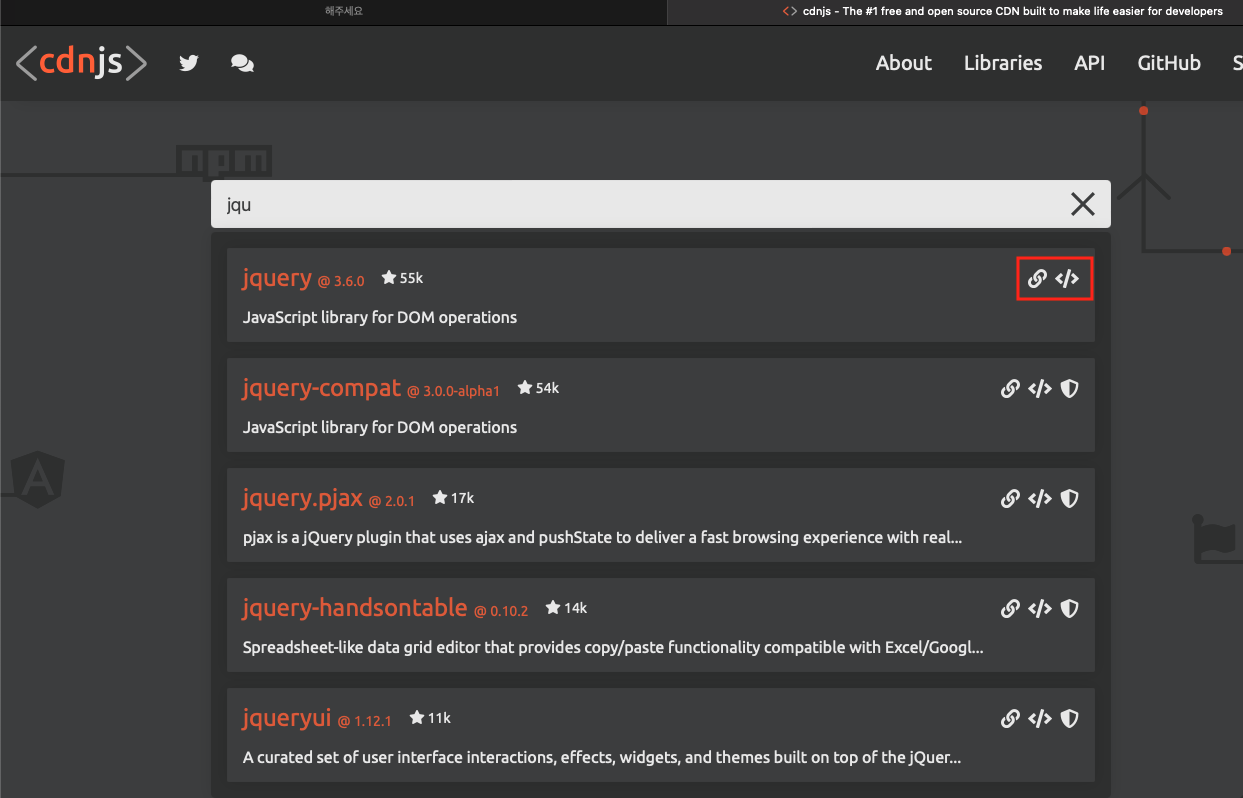Copy URL link icon for jqueryui
This screenshot has height=798, width=1243.
pos(1010,718)
